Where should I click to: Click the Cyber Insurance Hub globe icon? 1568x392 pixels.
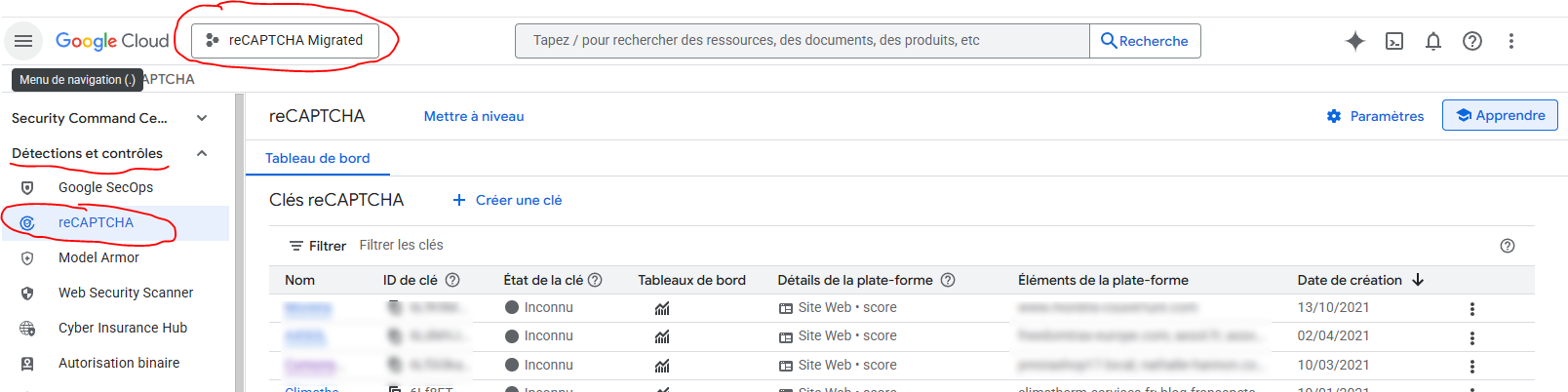coord(27,328)
